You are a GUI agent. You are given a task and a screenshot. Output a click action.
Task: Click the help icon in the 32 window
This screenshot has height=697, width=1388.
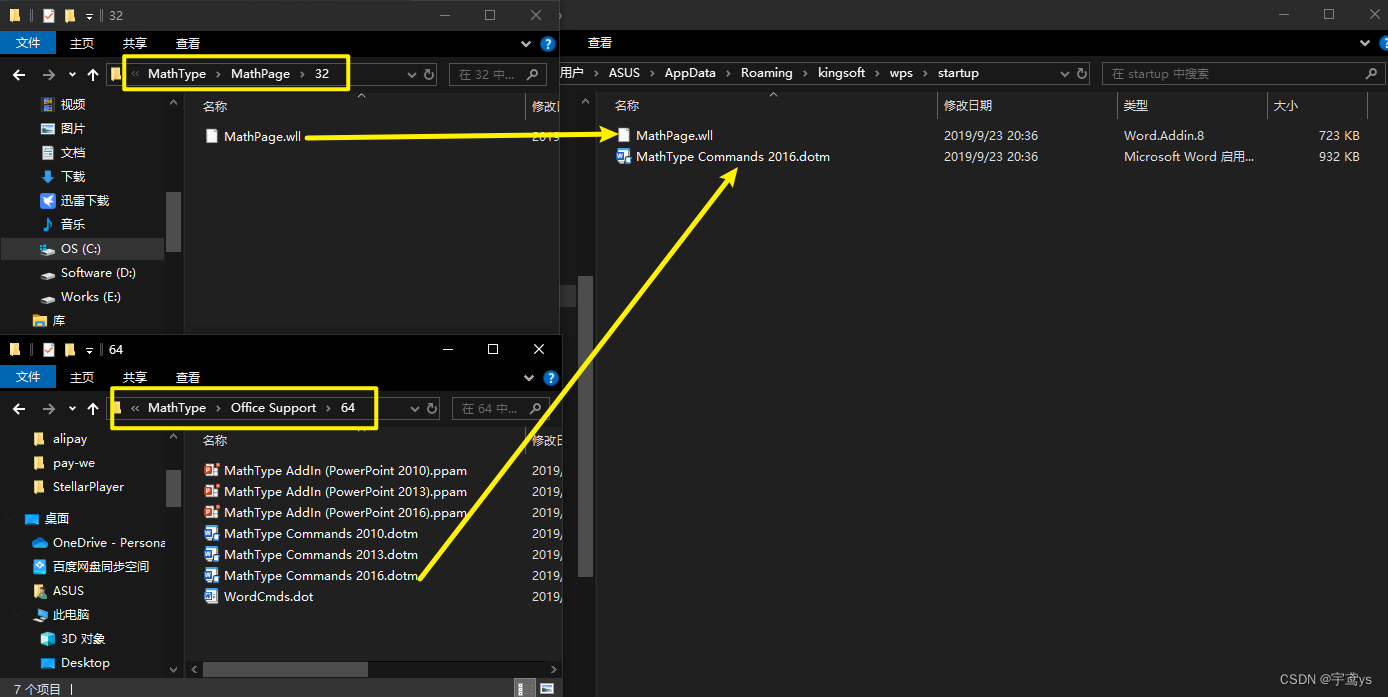click(x=547, y=44)
